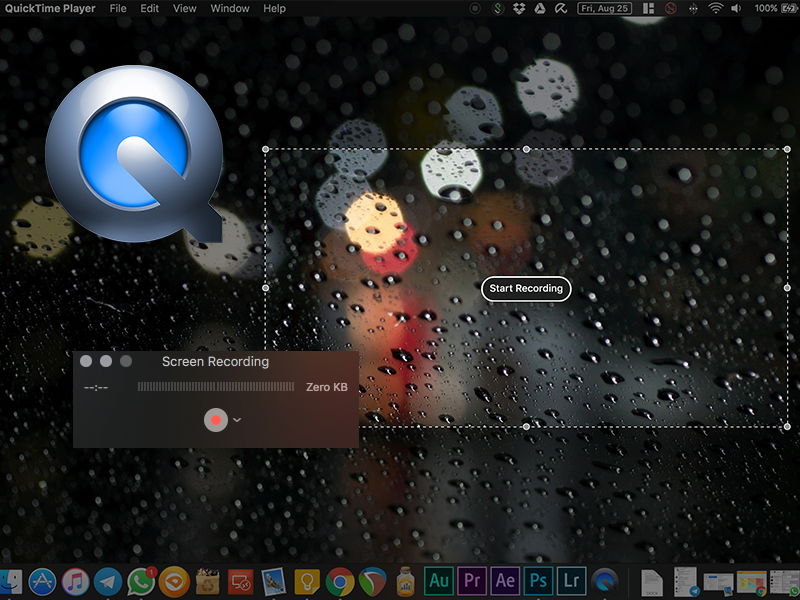Launch Google Chrome from the dock
This screenshot has width=800, height=600.
[x=340, y=582]
